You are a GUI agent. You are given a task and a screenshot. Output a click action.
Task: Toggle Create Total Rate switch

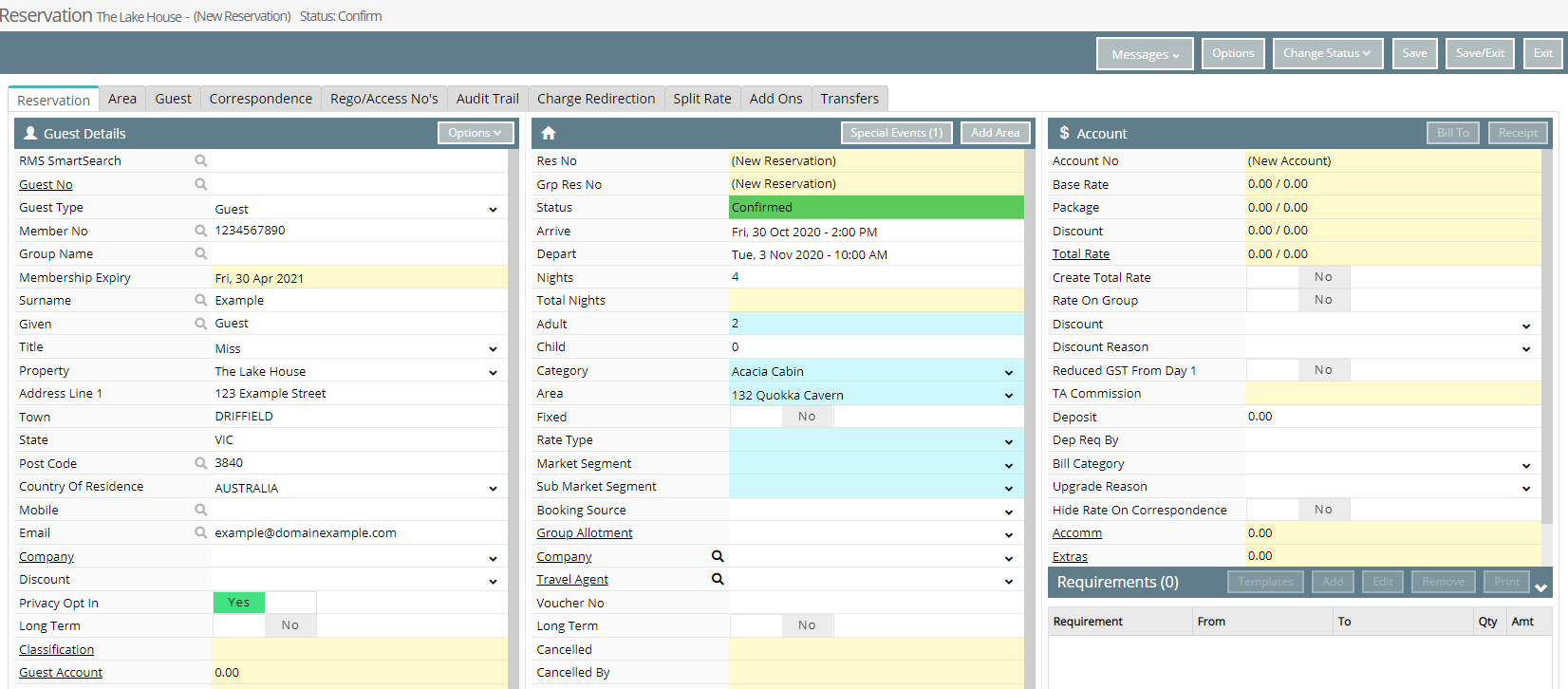(x=1298, y=277)
